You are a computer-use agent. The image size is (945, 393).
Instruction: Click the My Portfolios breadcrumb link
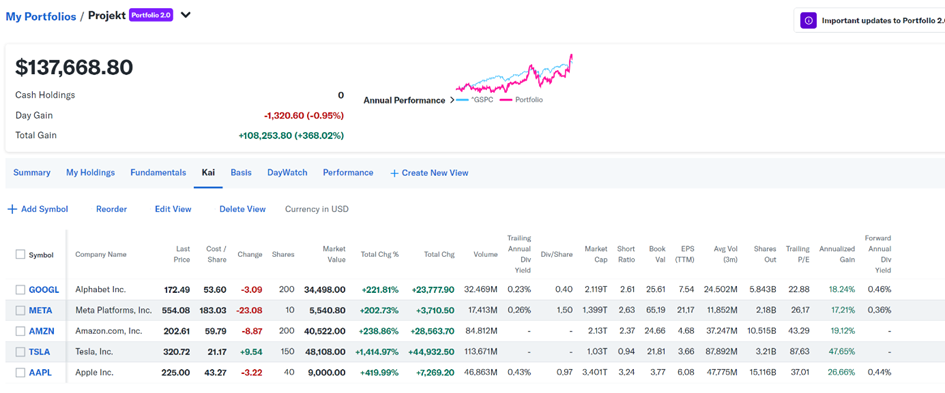[41, 16]
